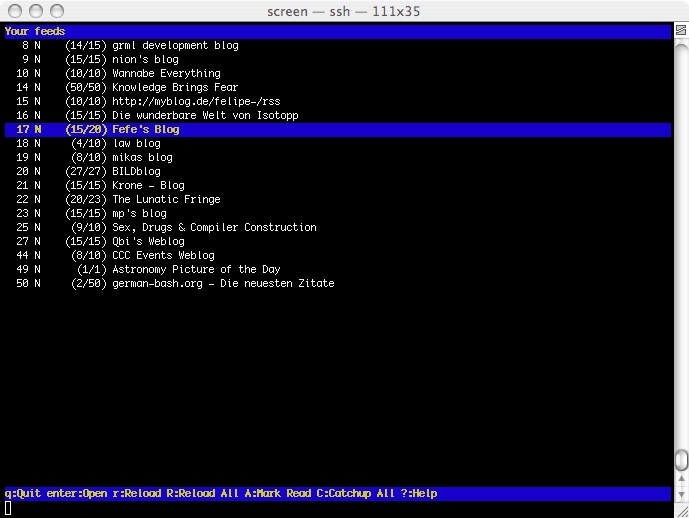Select the mikas blog feed

(x=337, y=157)
